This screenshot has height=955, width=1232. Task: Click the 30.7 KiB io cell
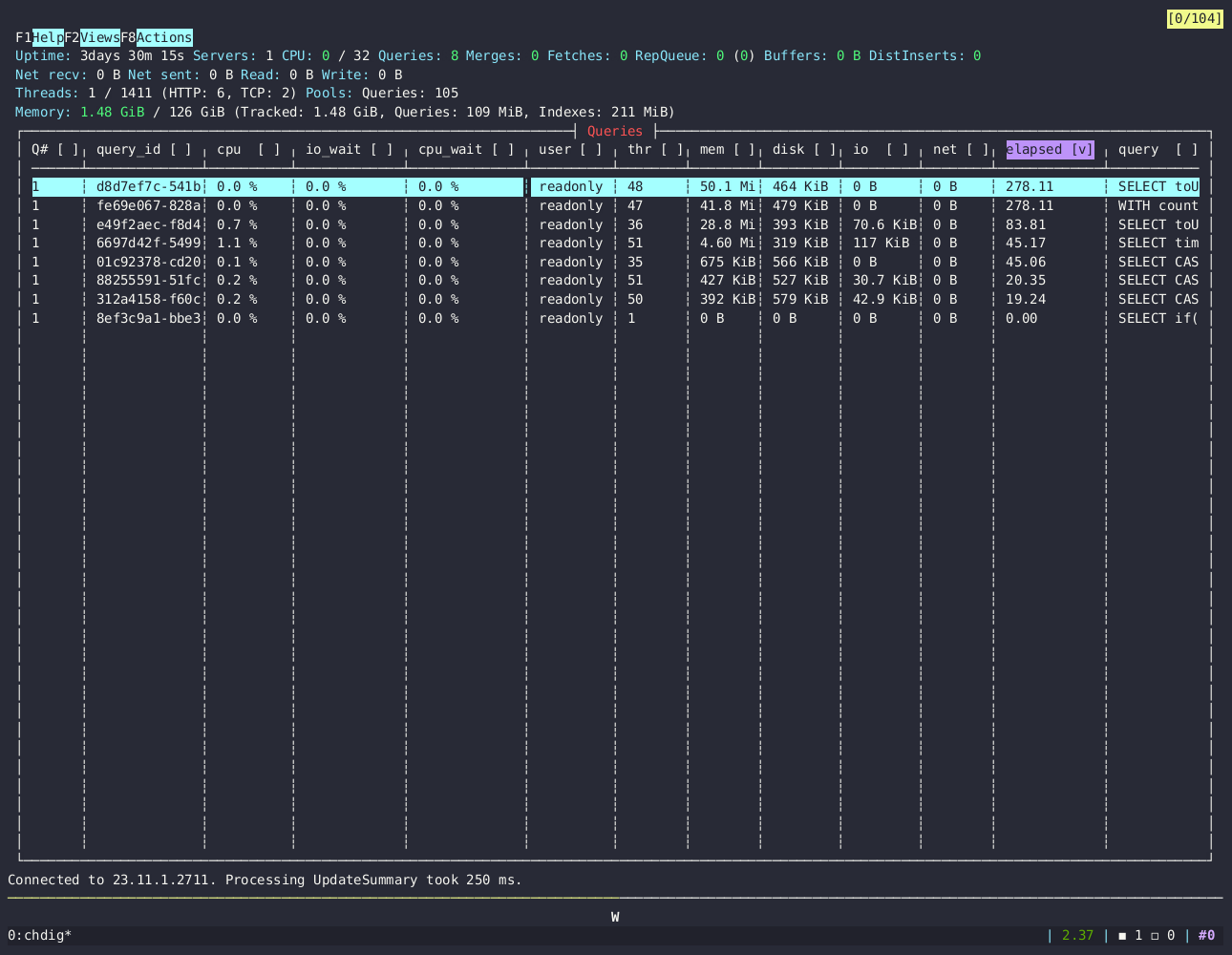(884, 280)
